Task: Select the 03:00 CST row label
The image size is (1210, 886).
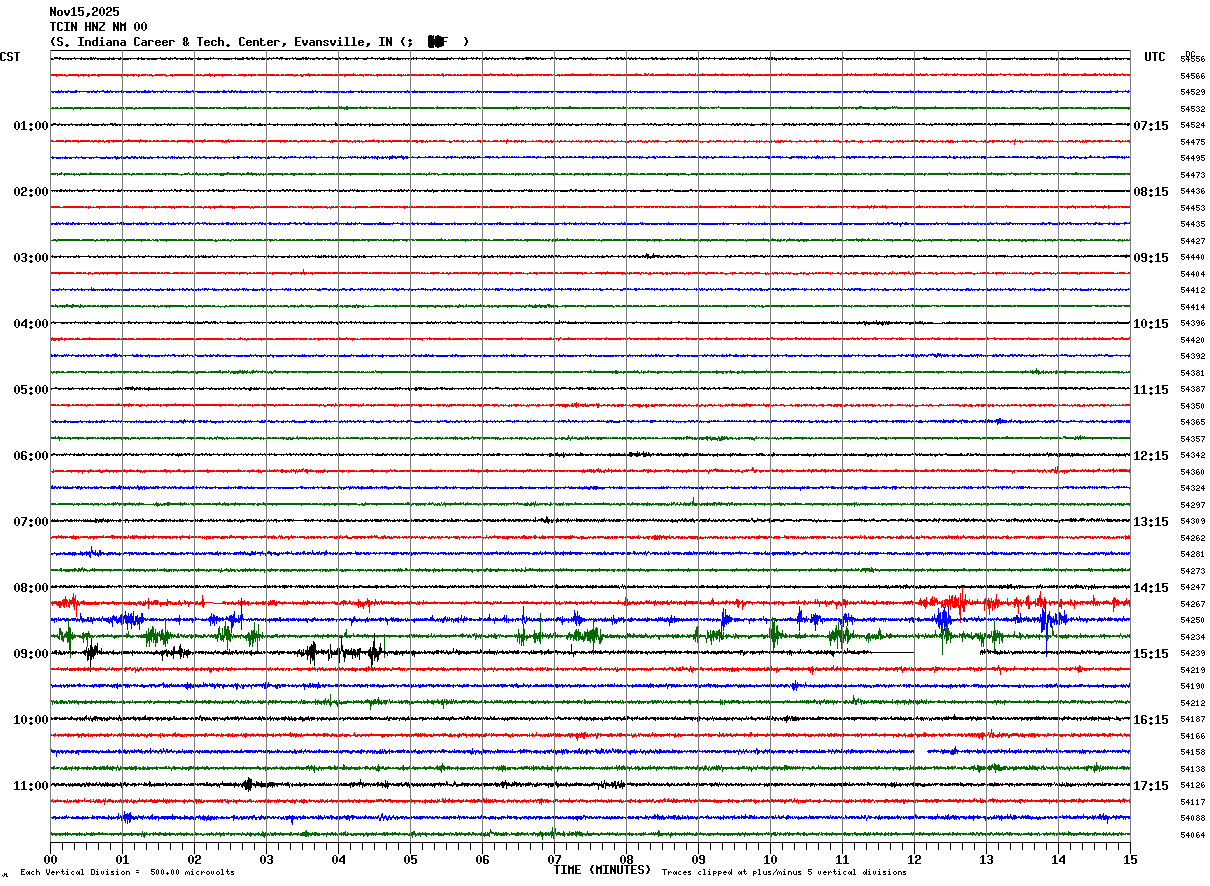Action: coord(30,258)
